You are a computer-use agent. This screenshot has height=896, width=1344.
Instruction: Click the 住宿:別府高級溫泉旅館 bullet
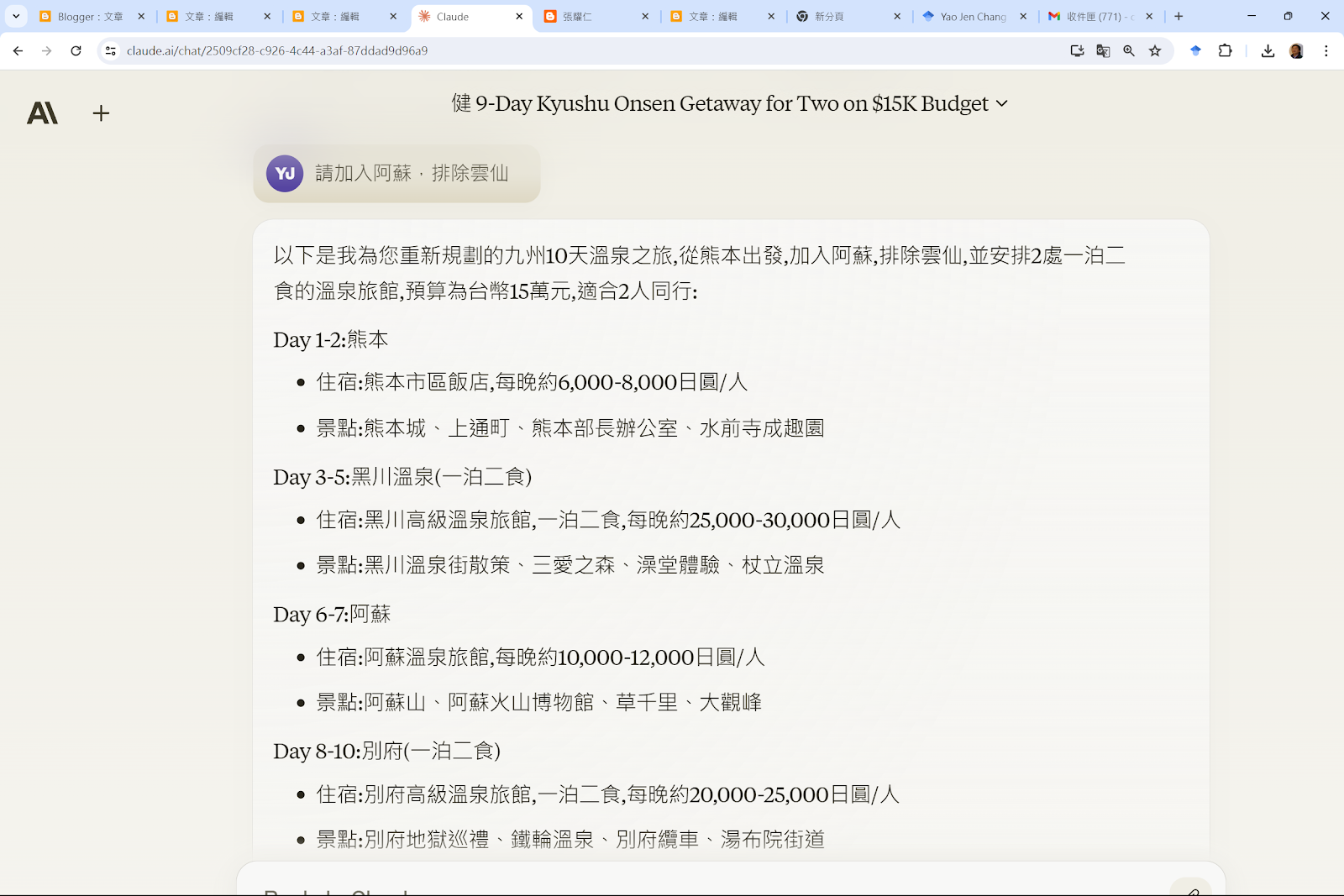[x=608, y=794]
